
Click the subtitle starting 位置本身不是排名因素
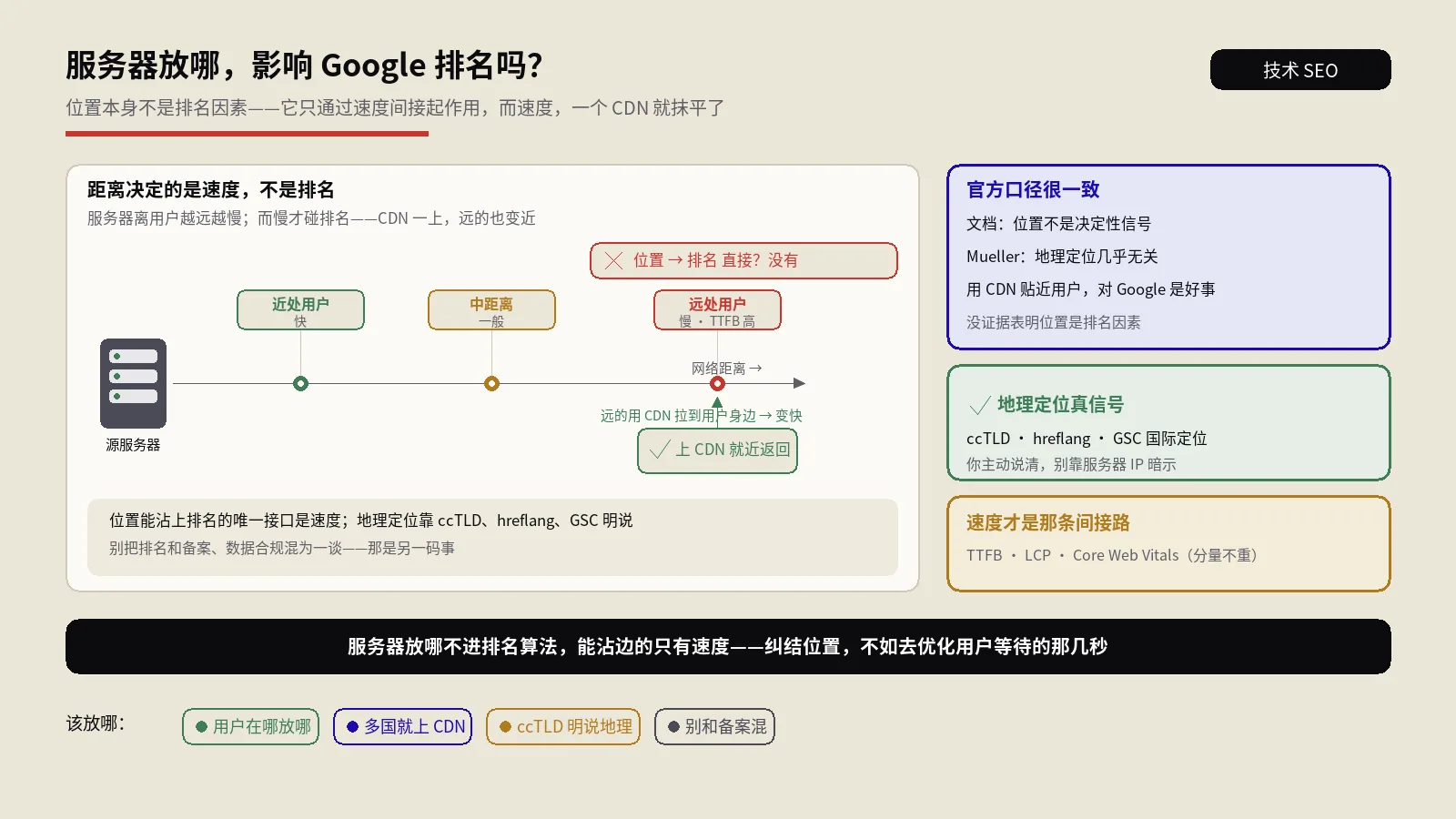[x=395, y=108]
